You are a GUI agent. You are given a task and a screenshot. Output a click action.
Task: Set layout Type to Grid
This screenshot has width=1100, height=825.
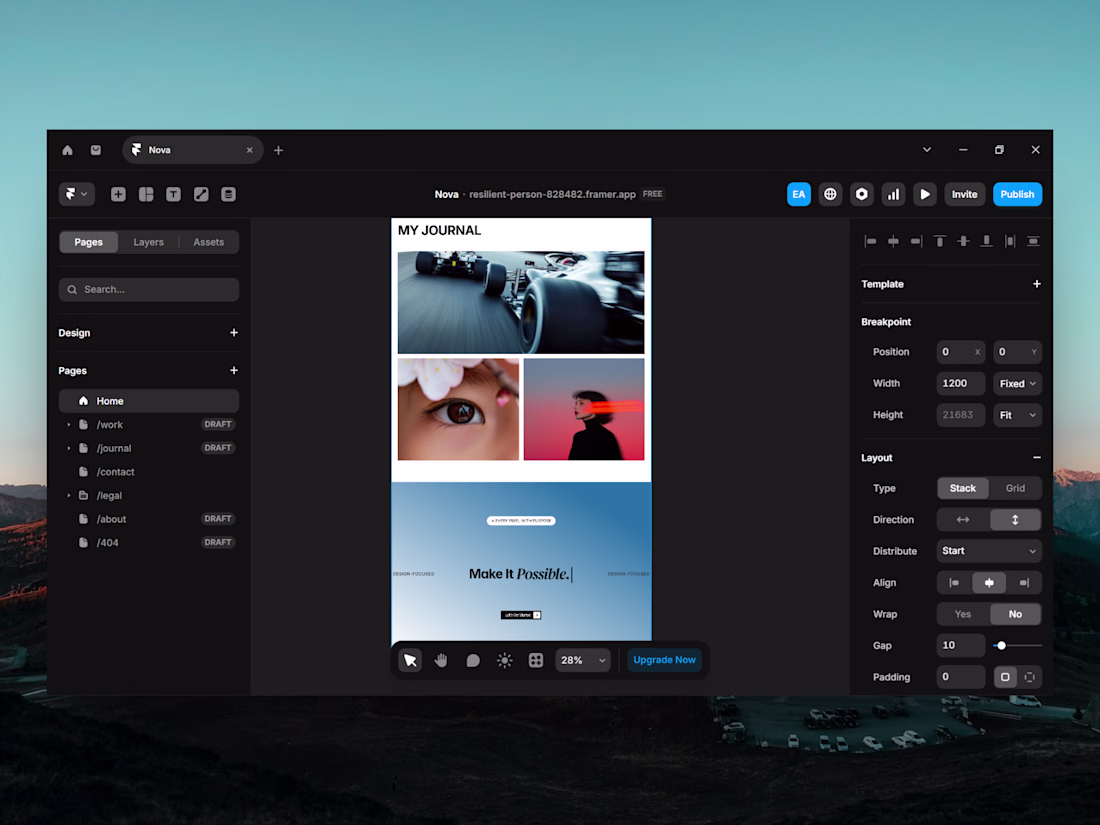click(1015, 488)
